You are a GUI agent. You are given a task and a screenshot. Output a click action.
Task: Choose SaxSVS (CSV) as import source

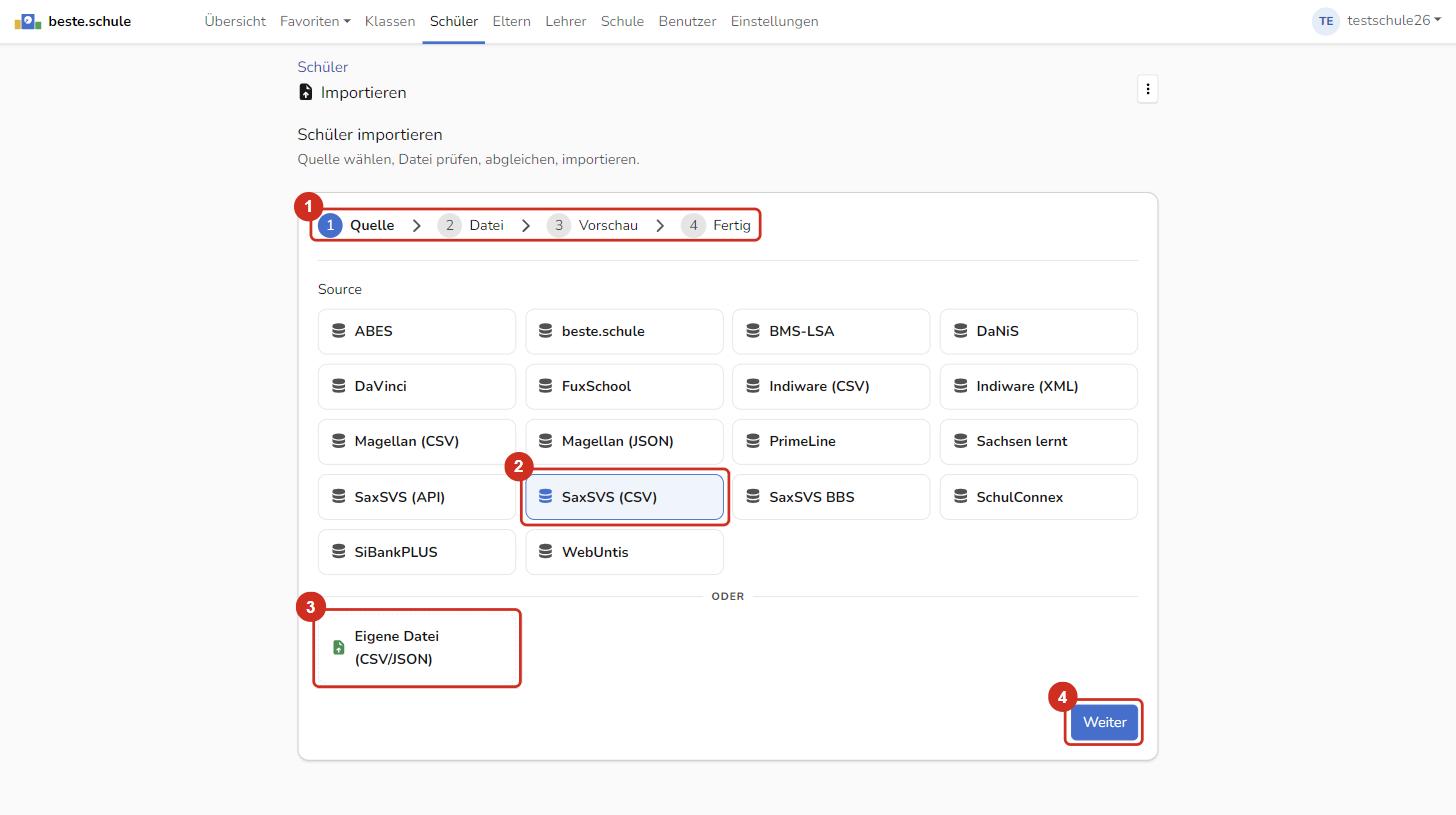tap(624, 497)
